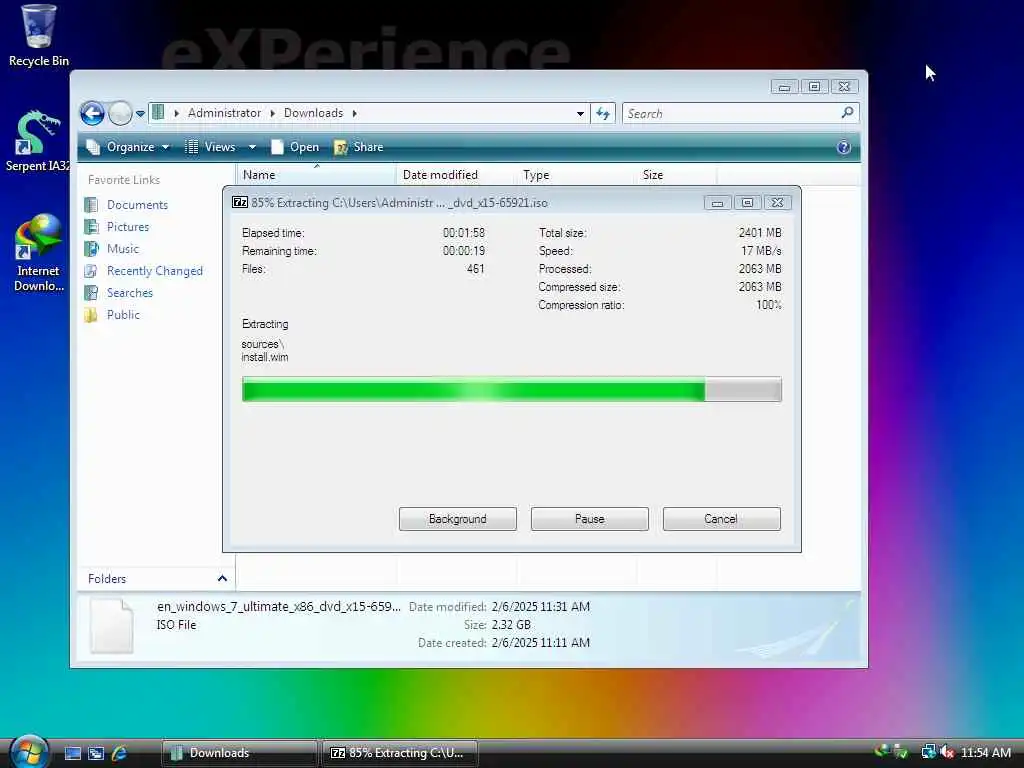1024x768 pixels.
Task: Click the Music folder icon in sidebar
Action: (91, 249)
